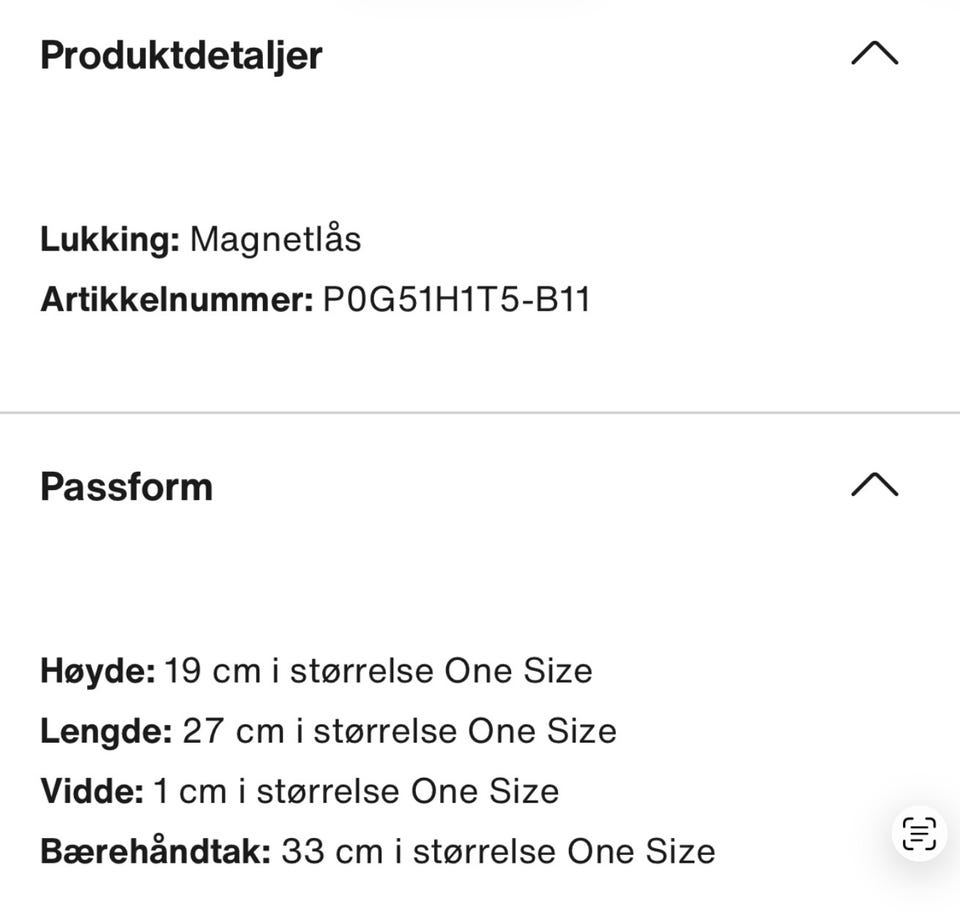Select the Artikkelnummer label
The width and height of the screenshot is (960, 920).
(x=177, y=299)
